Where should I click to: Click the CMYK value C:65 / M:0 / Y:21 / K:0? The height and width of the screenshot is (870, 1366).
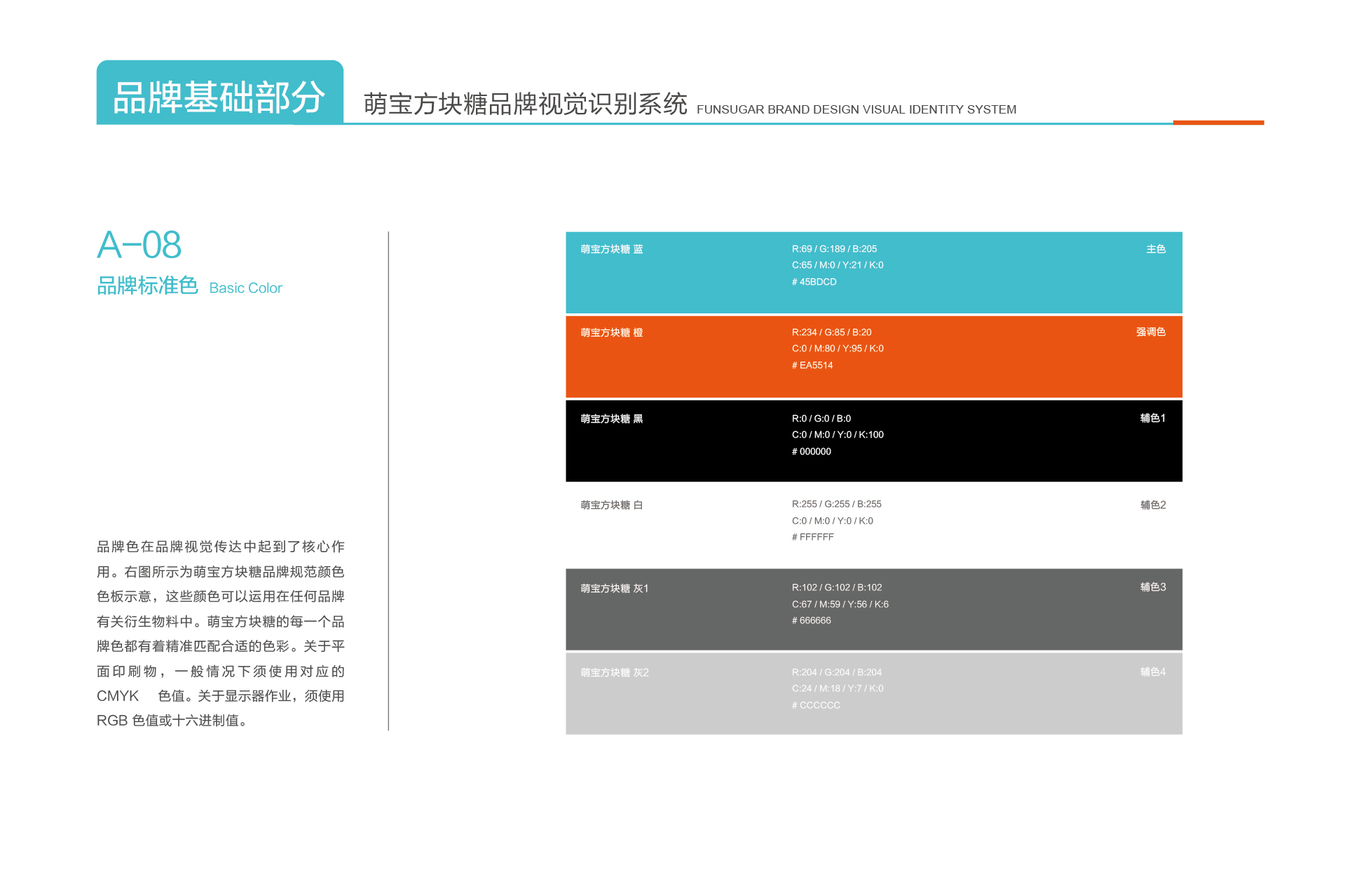[x=838, y=265]
